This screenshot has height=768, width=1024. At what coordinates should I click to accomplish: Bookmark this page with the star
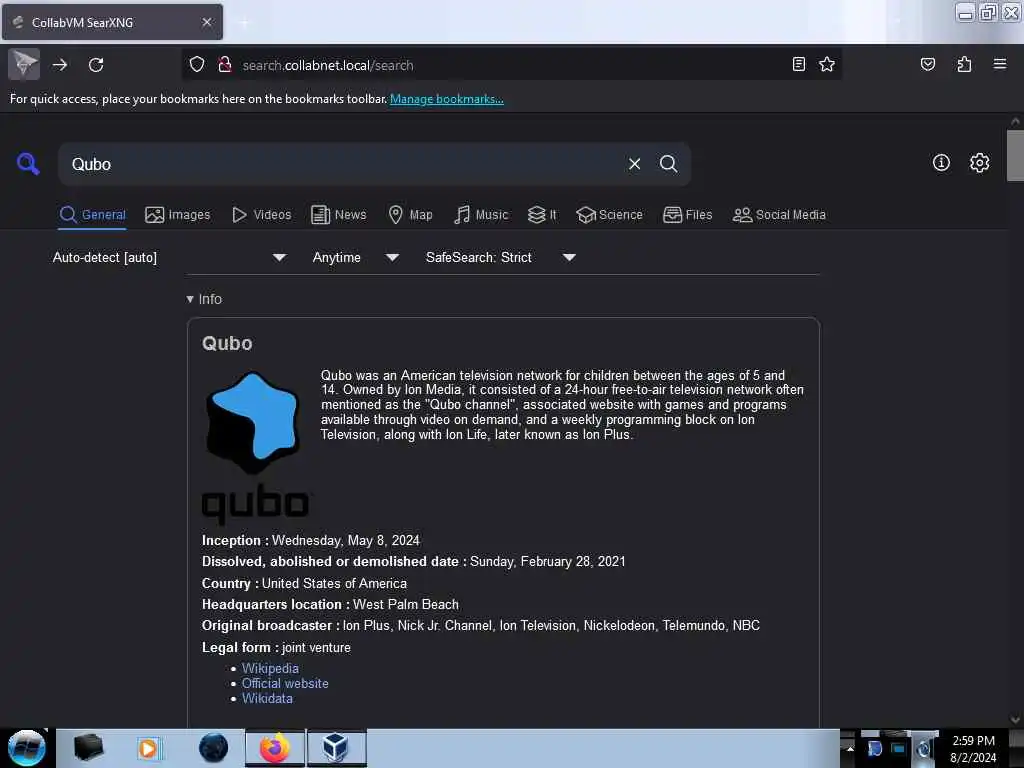click(x=827, y=64)
